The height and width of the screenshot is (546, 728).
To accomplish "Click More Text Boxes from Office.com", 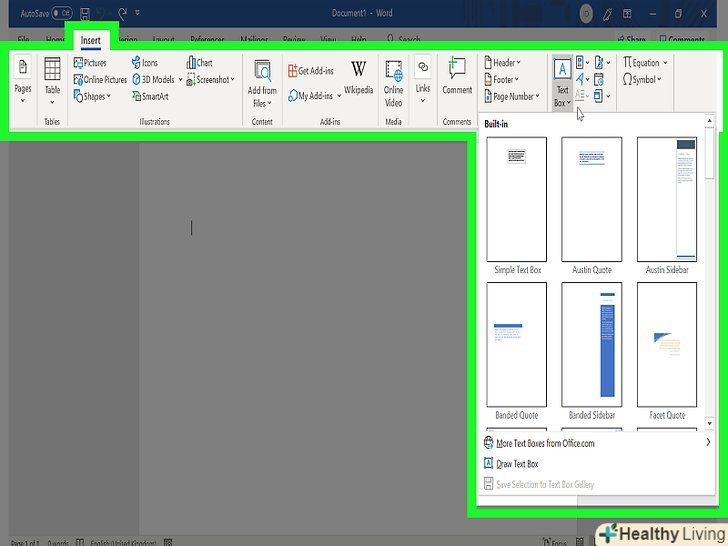I will pyautogui.click(x=597, y=443).
